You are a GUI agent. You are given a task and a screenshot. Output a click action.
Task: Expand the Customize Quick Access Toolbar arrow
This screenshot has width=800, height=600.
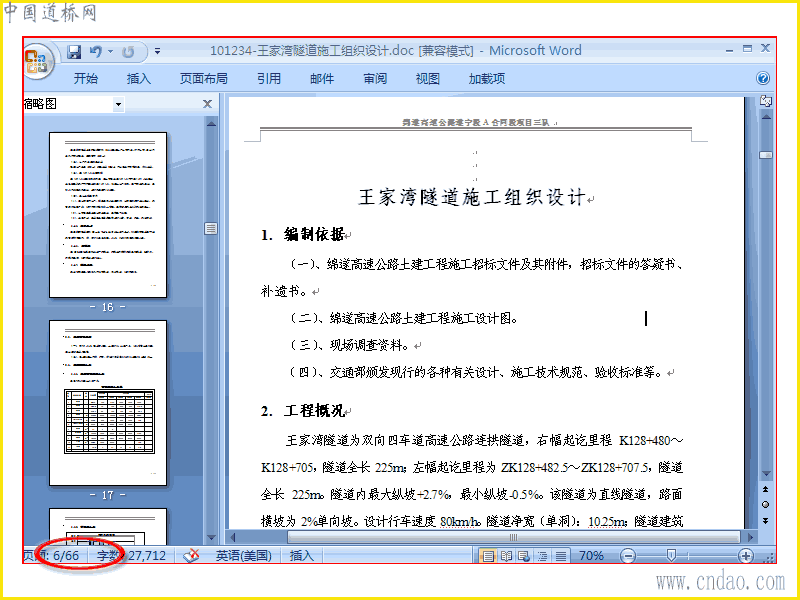(x=158, y=51)
